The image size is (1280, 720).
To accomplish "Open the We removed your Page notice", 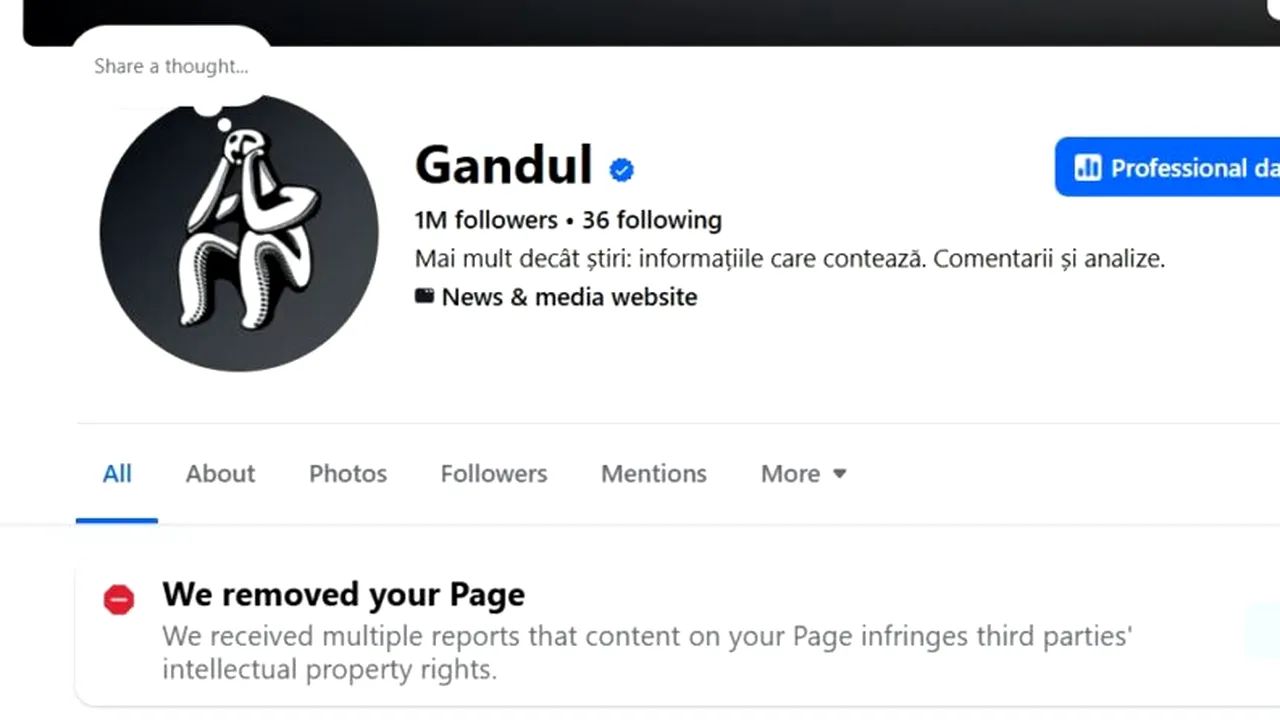I will (343, 595).
